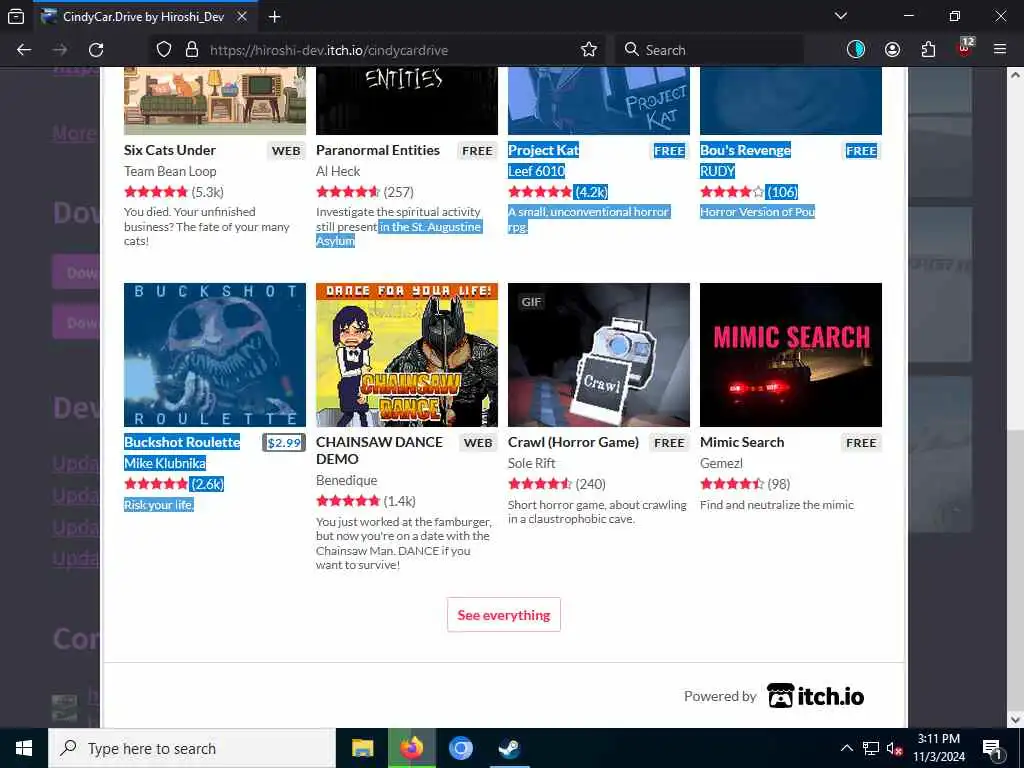Click the blue circular extension icon in toolbar
The width and height of the screenshot is (1024, 768).
click(856, 50)
